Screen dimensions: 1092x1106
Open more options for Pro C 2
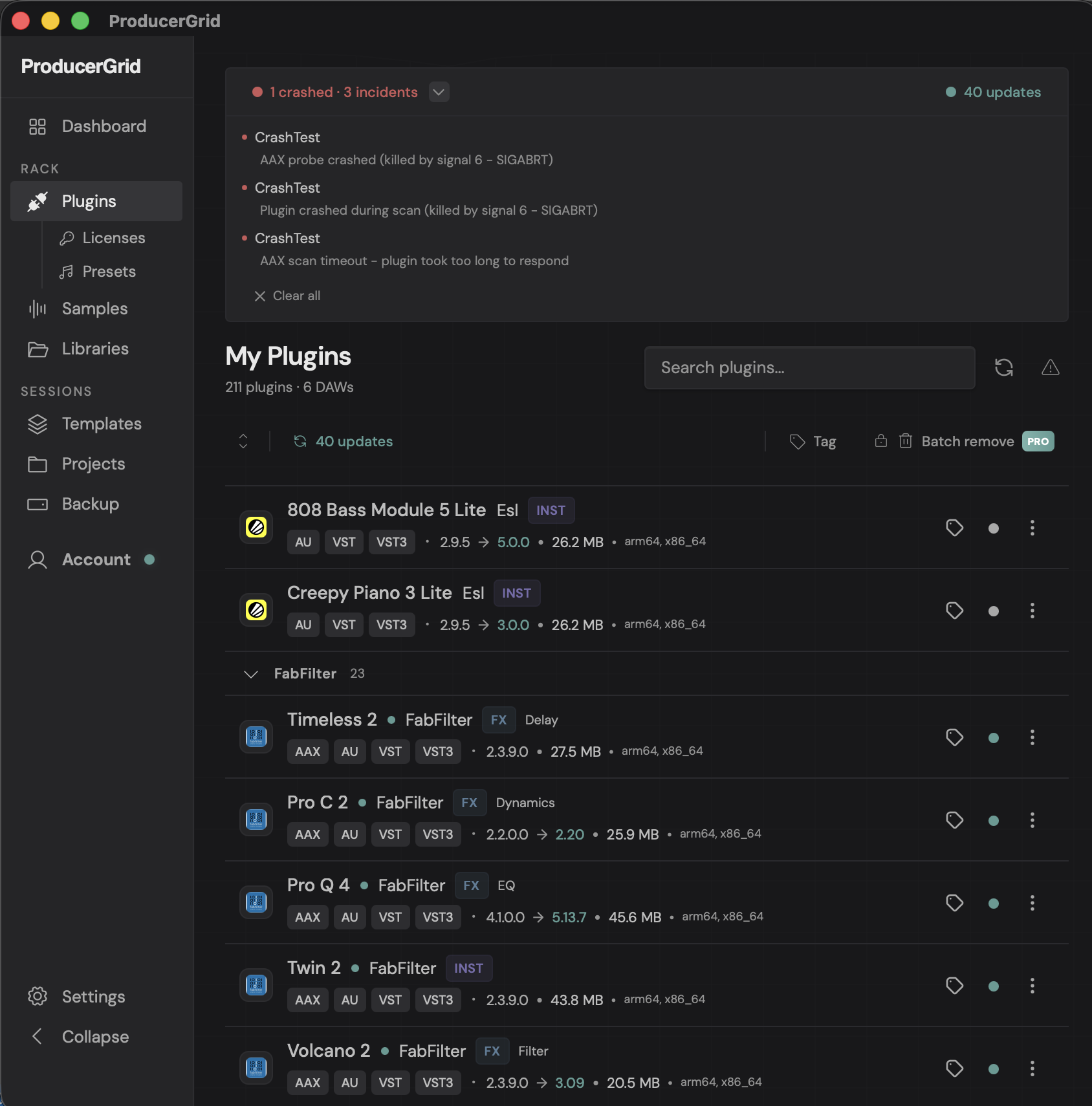1032,820
